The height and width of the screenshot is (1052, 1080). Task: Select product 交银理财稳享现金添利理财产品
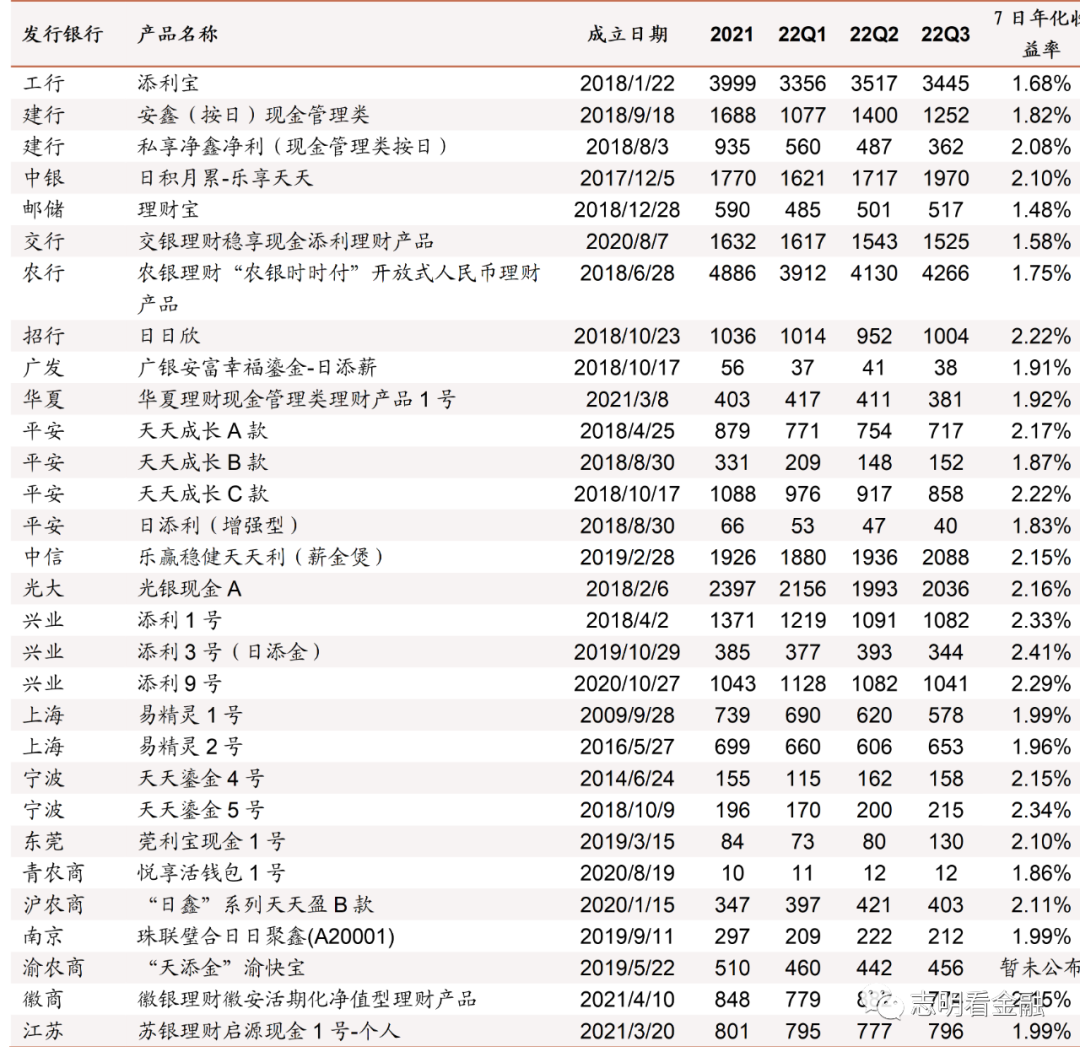[285, 241]
